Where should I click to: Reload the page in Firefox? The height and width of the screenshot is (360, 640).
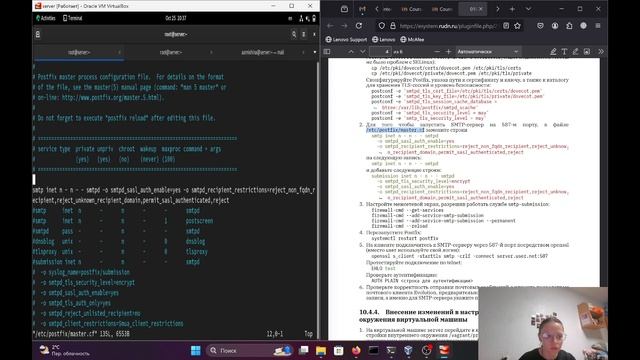pyautogui.click(x=358, y=26)
